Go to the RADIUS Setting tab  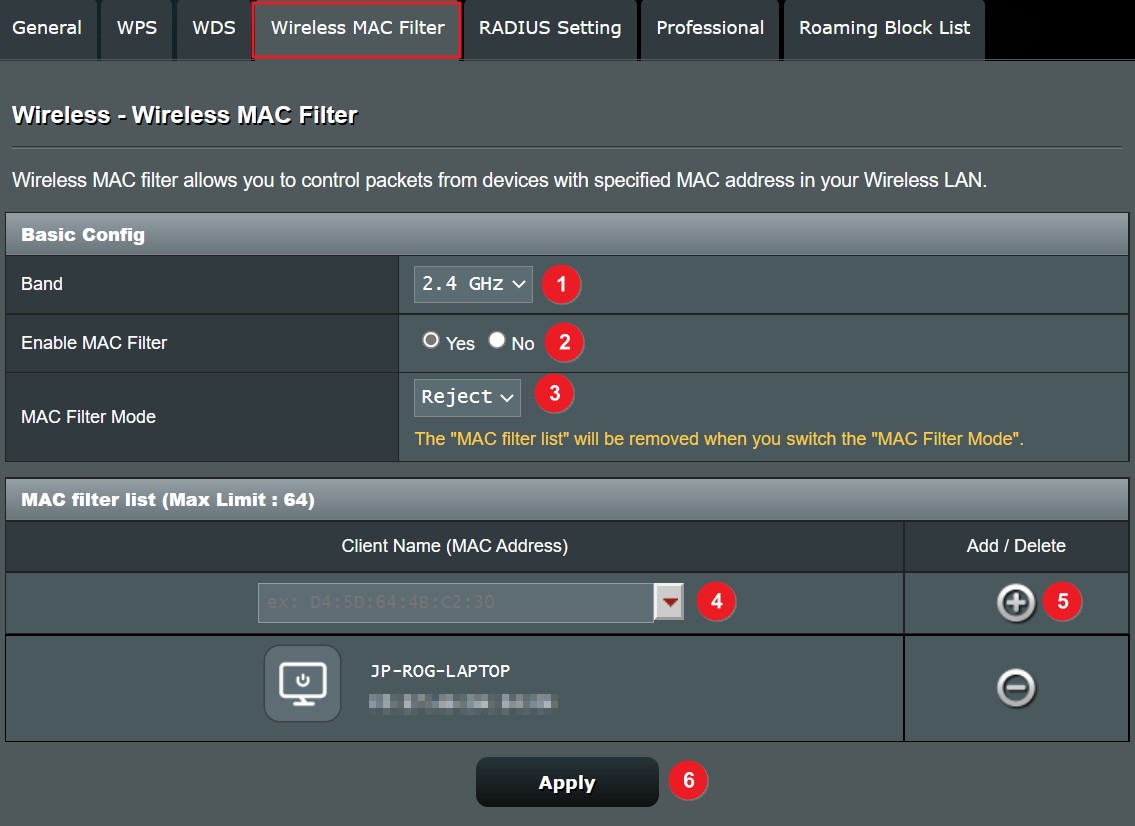point(550,28)
